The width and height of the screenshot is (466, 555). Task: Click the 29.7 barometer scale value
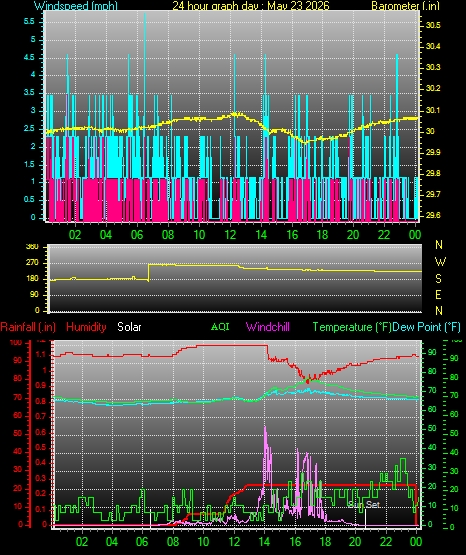[x=433, y=194]
